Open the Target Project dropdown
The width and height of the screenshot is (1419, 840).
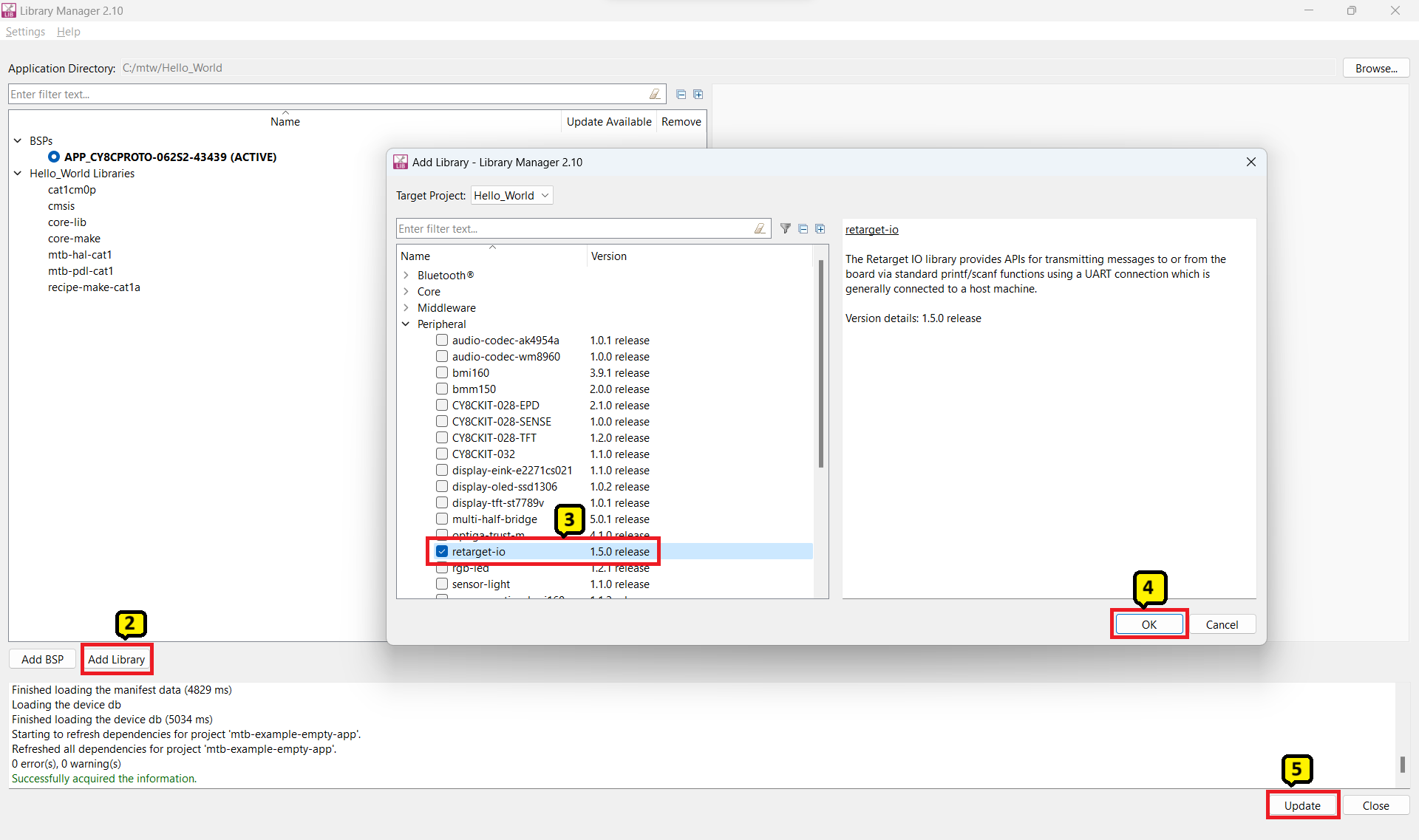(511, 195)
